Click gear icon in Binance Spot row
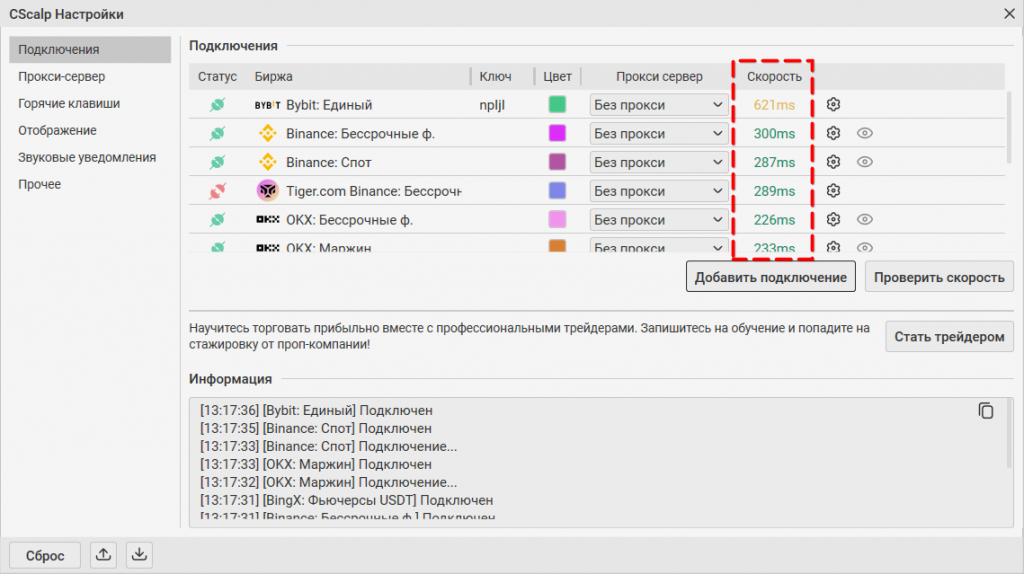The width and height of the screenshot is (1024, 574). pos(834,162)
